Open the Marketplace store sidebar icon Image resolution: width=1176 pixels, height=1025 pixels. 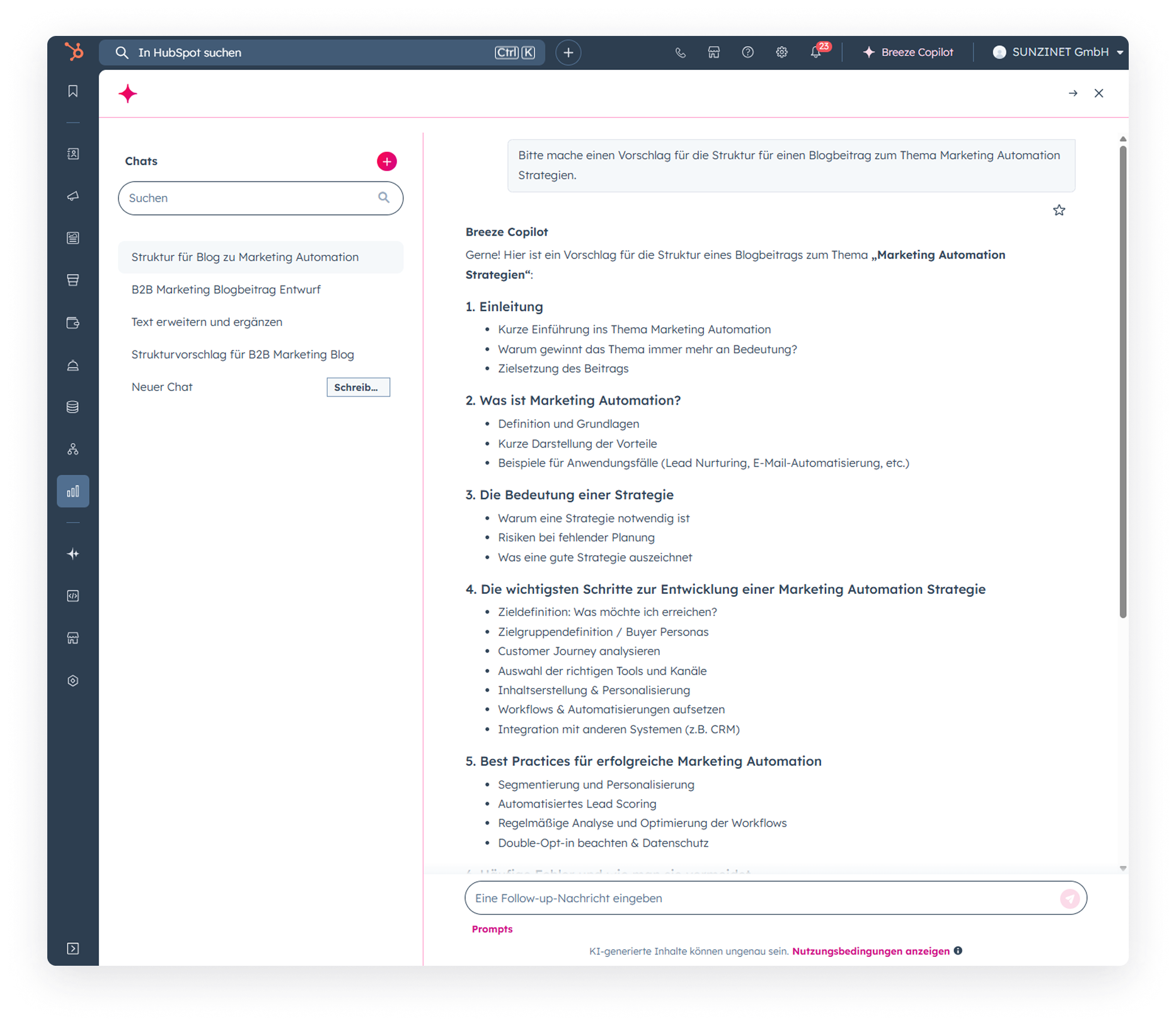click(x=73, y=638)
